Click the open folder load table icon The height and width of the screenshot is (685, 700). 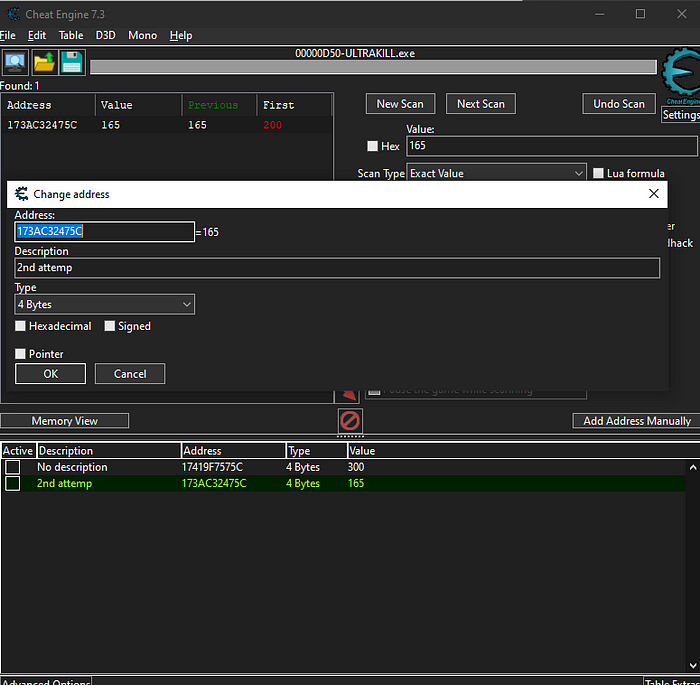pyautogui.click(x=44, y=63)
